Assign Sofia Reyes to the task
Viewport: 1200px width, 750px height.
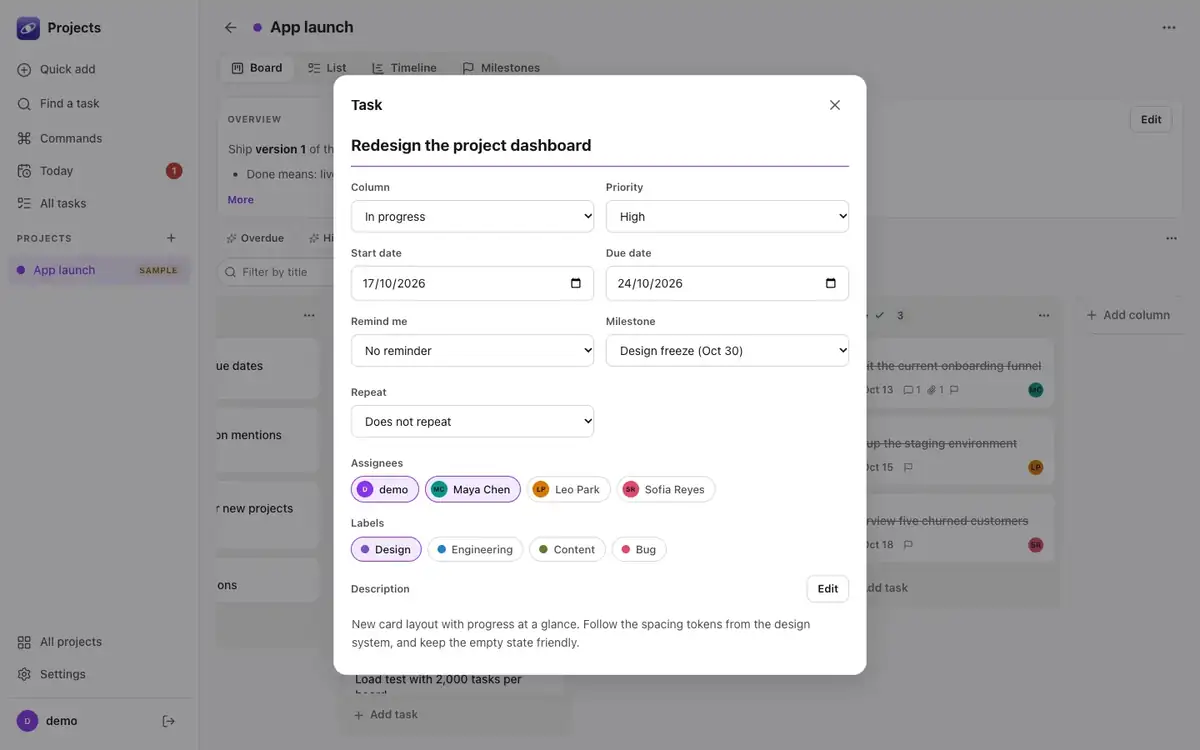point(666,489)
